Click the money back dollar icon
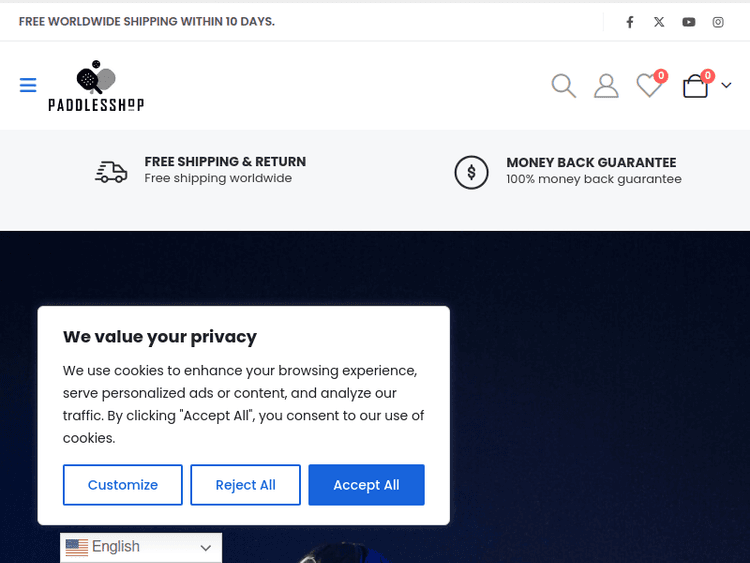The image size is (750, 563). coord(471,172)
